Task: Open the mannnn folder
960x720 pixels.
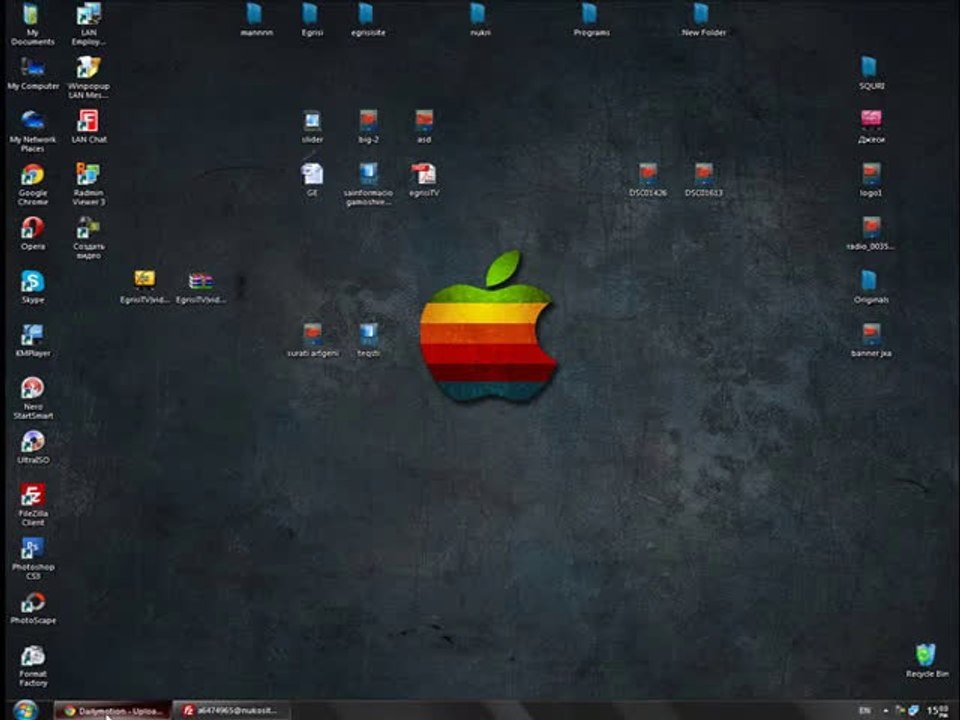Action: (256, 20)
